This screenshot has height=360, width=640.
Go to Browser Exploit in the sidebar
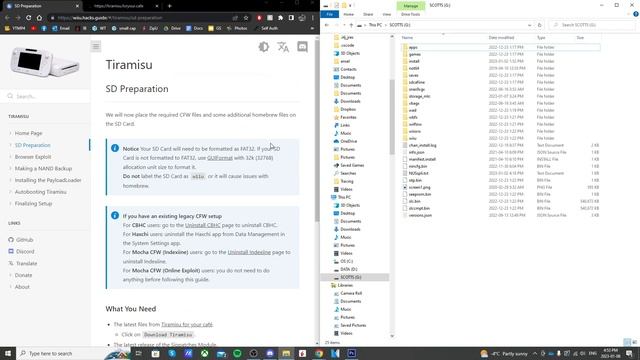33,157
